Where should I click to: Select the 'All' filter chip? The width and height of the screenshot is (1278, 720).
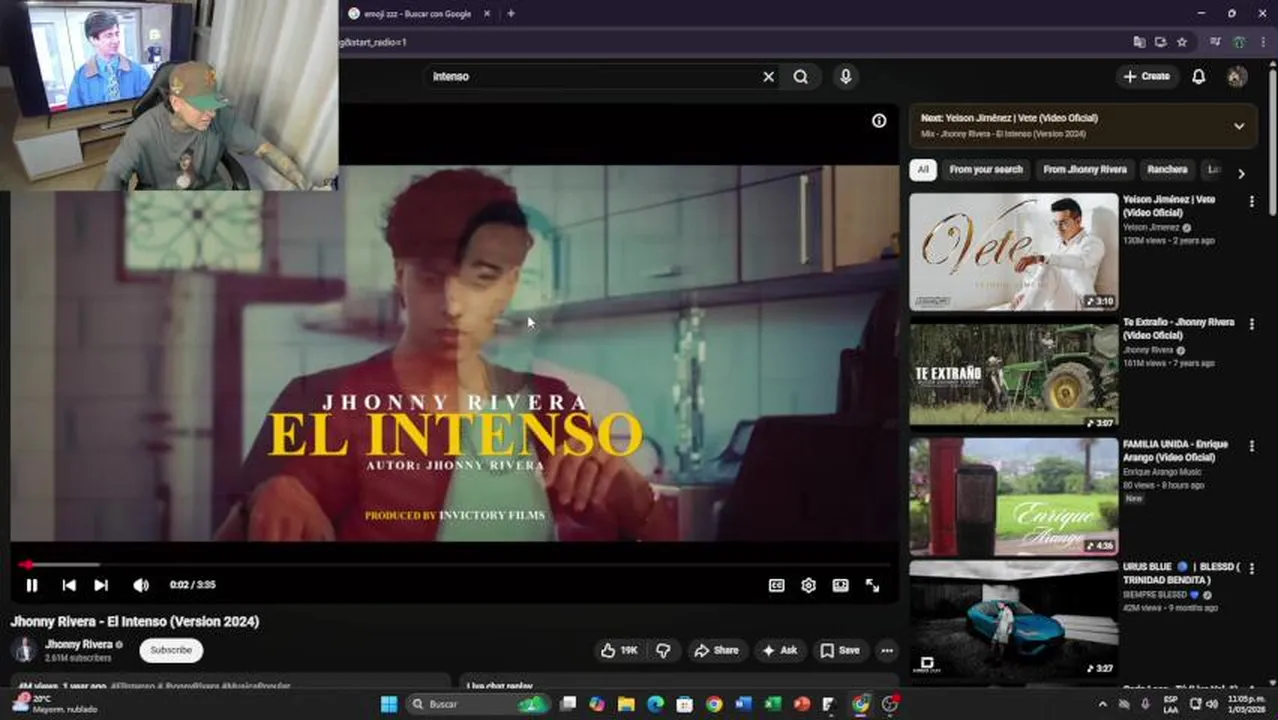click(923, 170)
